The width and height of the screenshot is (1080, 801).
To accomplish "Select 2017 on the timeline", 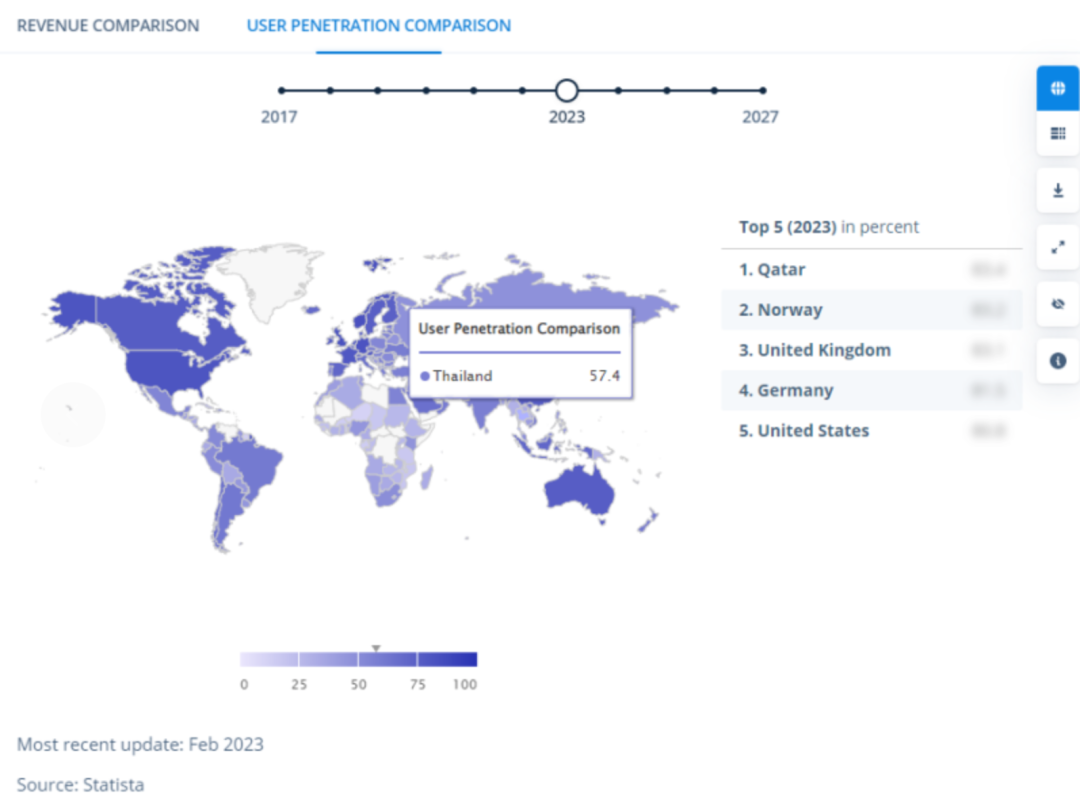I will pos(282,91).
